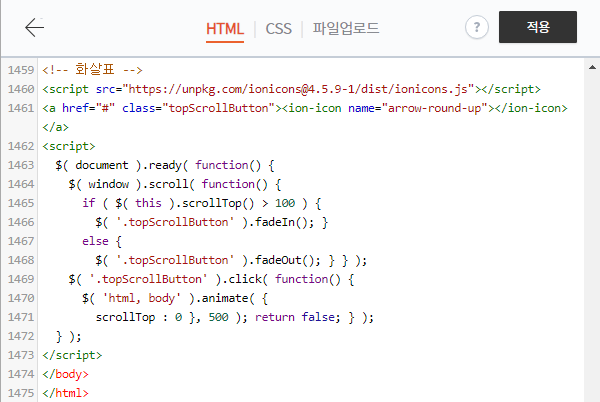Open the 파일업로드 tab
600x402 pixels.
click(346, 29)
